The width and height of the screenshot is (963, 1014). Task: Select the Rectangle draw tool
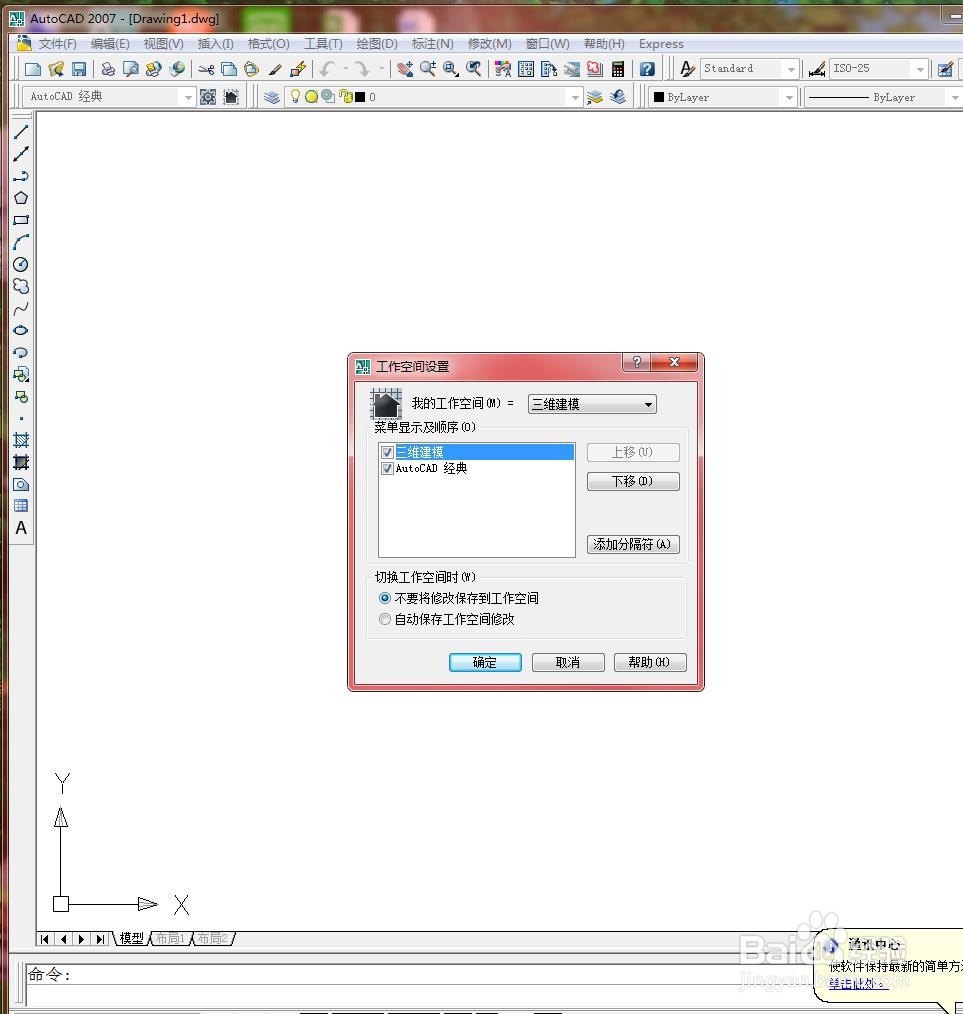[x=21, y=220]
